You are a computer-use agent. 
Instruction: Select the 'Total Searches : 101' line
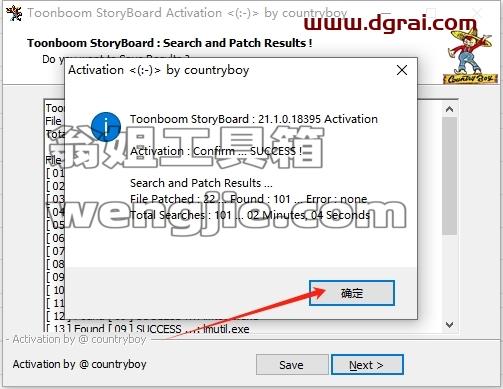250,215
